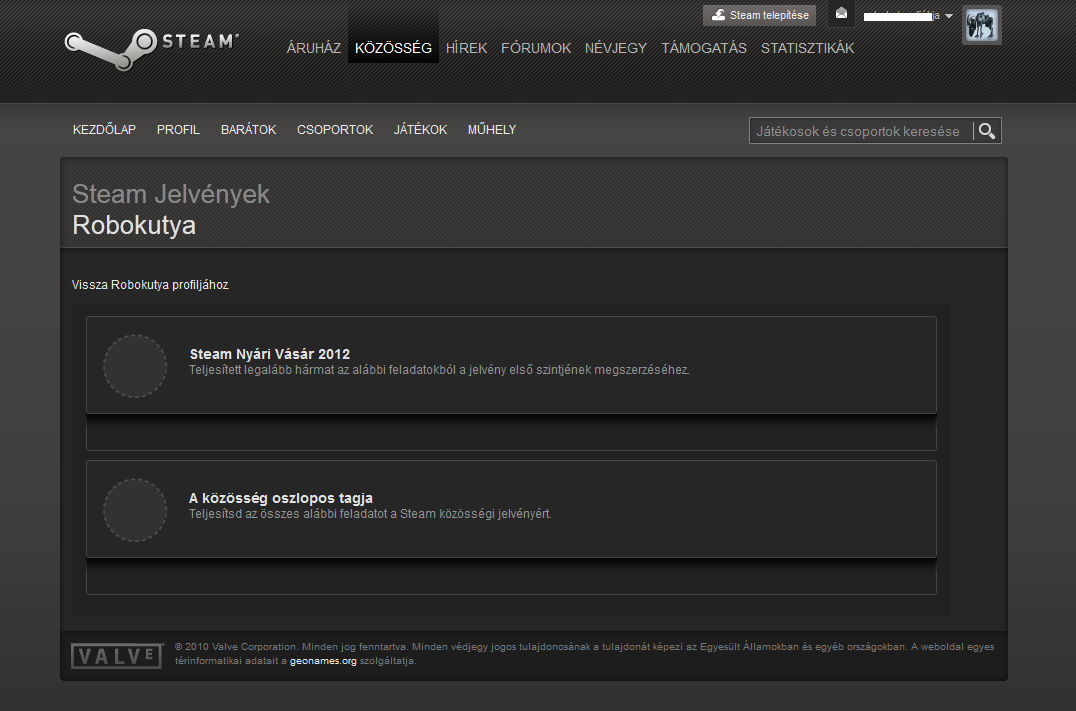Open TÁMOGATÁS page
Image resolution: width=1076 pixels, height=711 pixels.
coord(703,48)
